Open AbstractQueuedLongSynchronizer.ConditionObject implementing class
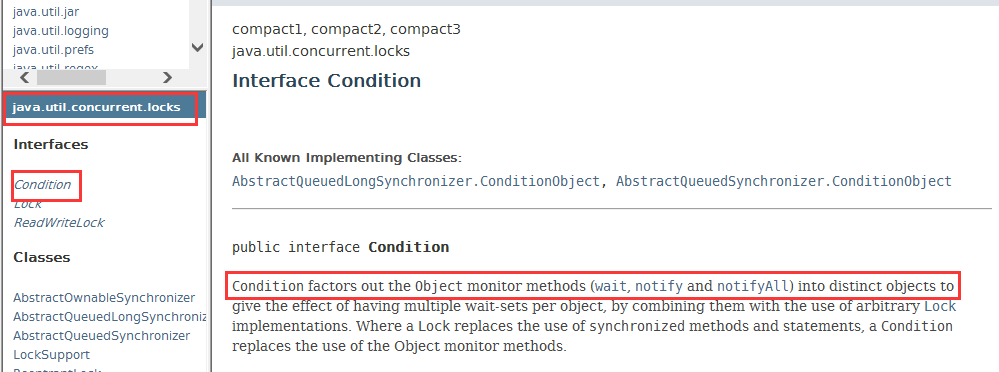Image resolution: width=999 pixels, height=372 pixels. click(416, 182)
